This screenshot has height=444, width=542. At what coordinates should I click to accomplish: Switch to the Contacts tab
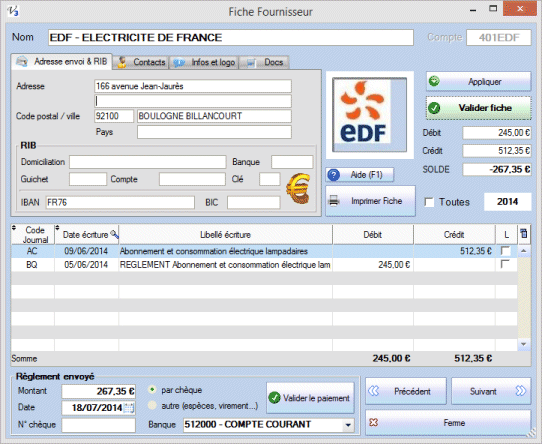(141, 62)
